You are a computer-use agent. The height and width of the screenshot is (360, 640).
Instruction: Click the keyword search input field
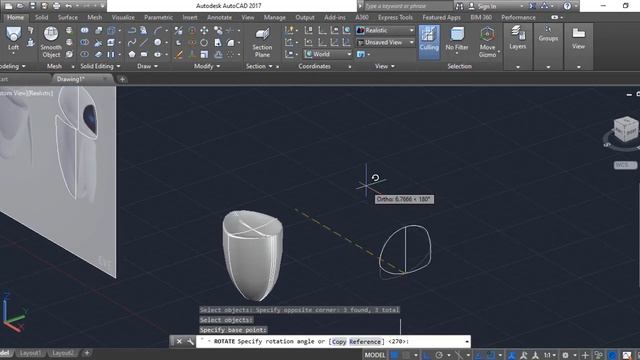click(408, 6)
